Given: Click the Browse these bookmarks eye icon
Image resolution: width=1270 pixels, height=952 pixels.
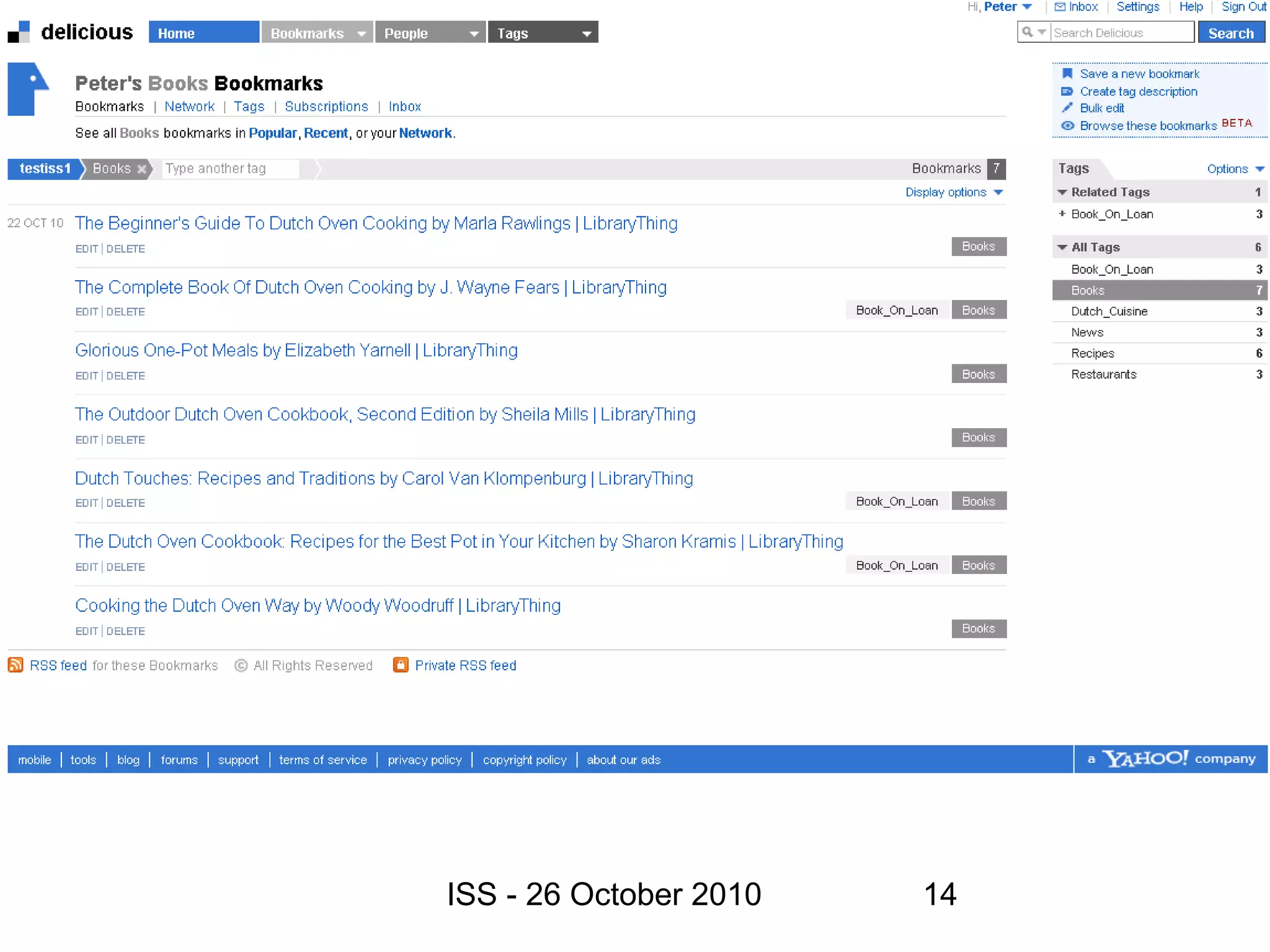Looking at the screenshot, I should point(1067,126).
